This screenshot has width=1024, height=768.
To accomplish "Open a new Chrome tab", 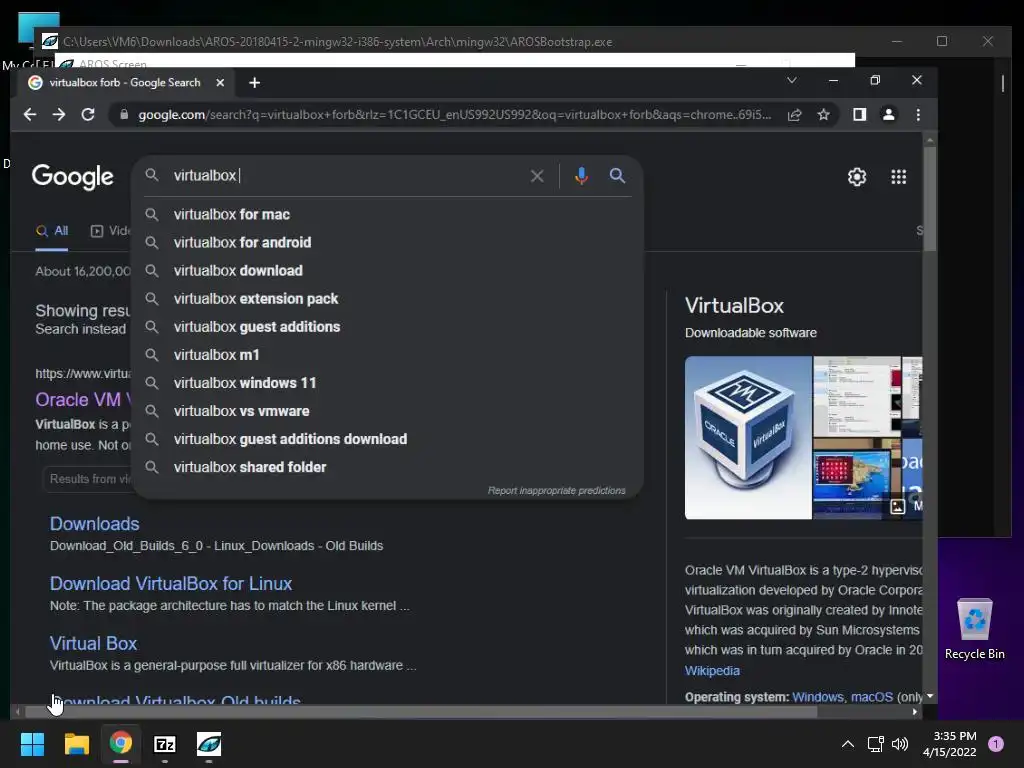I will (x=255, y=83).
